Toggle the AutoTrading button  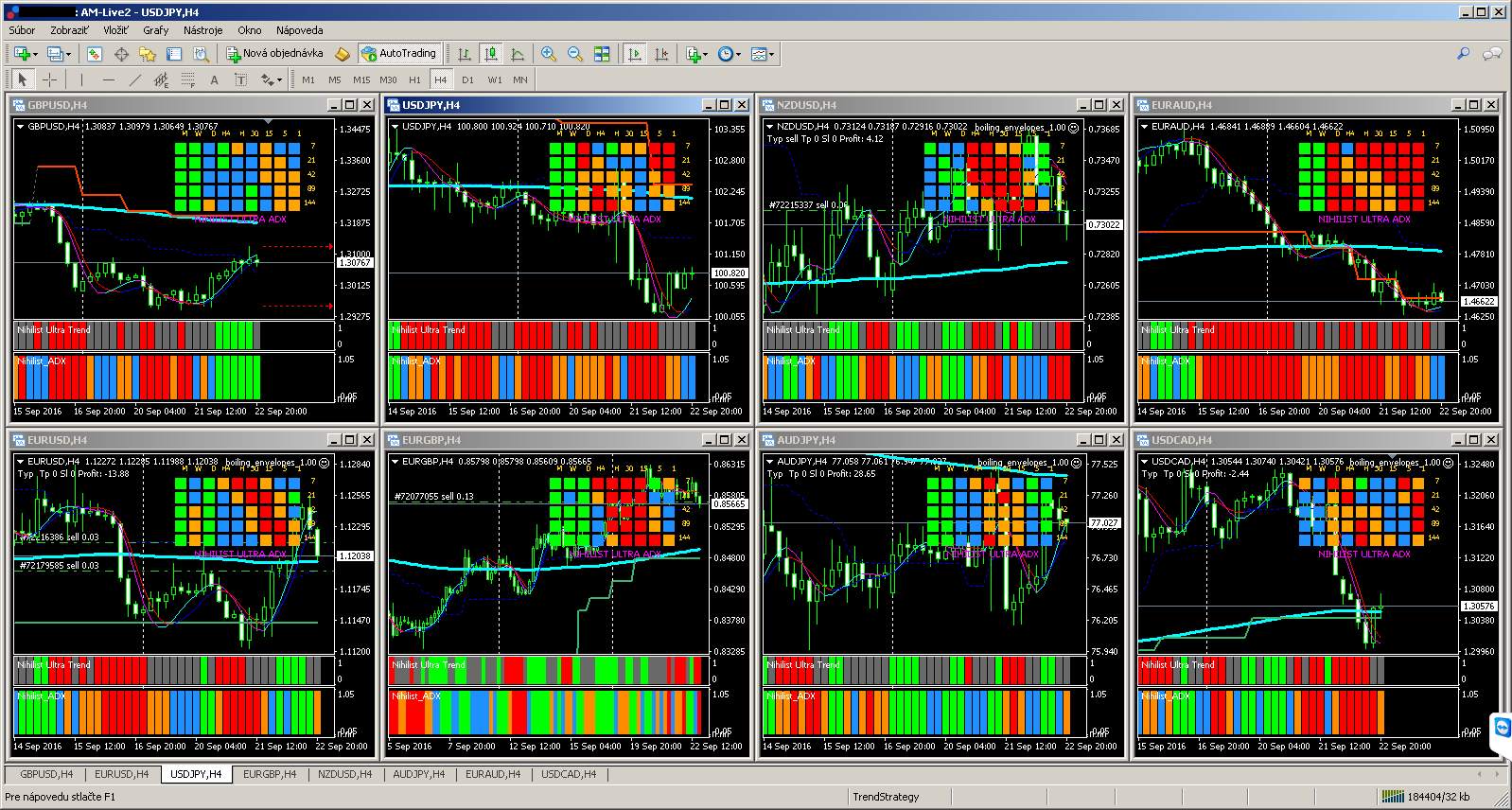[398, 54]
